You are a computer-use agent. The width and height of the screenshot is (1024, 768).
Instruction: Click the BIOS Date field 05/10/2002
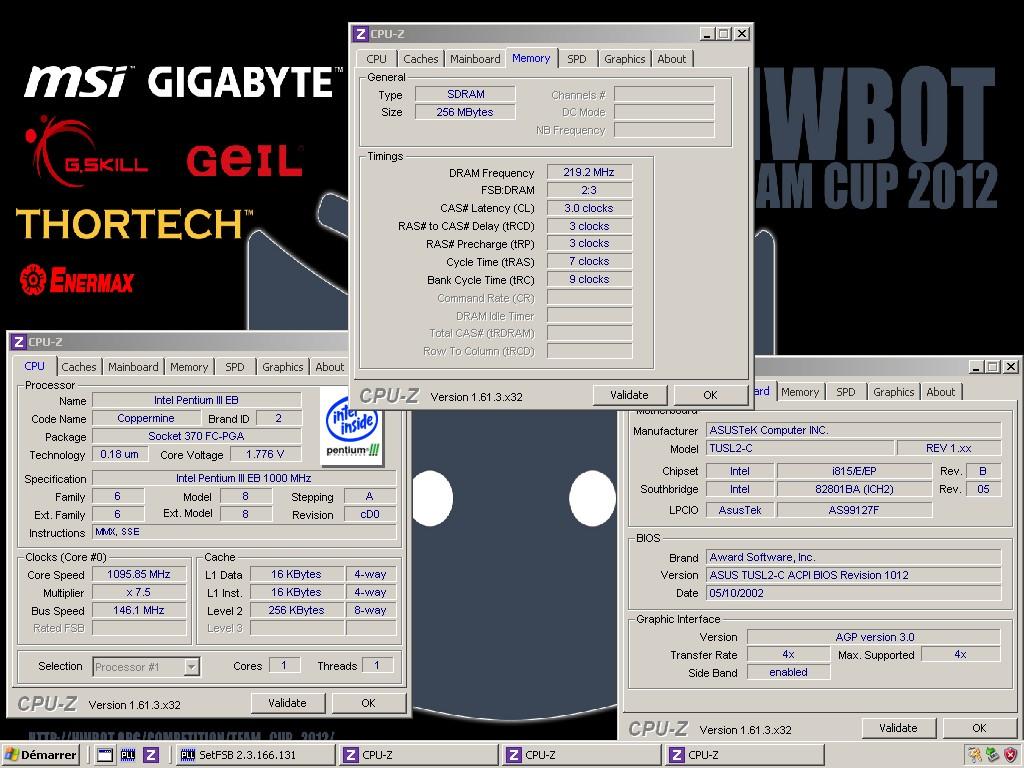pyautogui.click(x=854, y=593)
